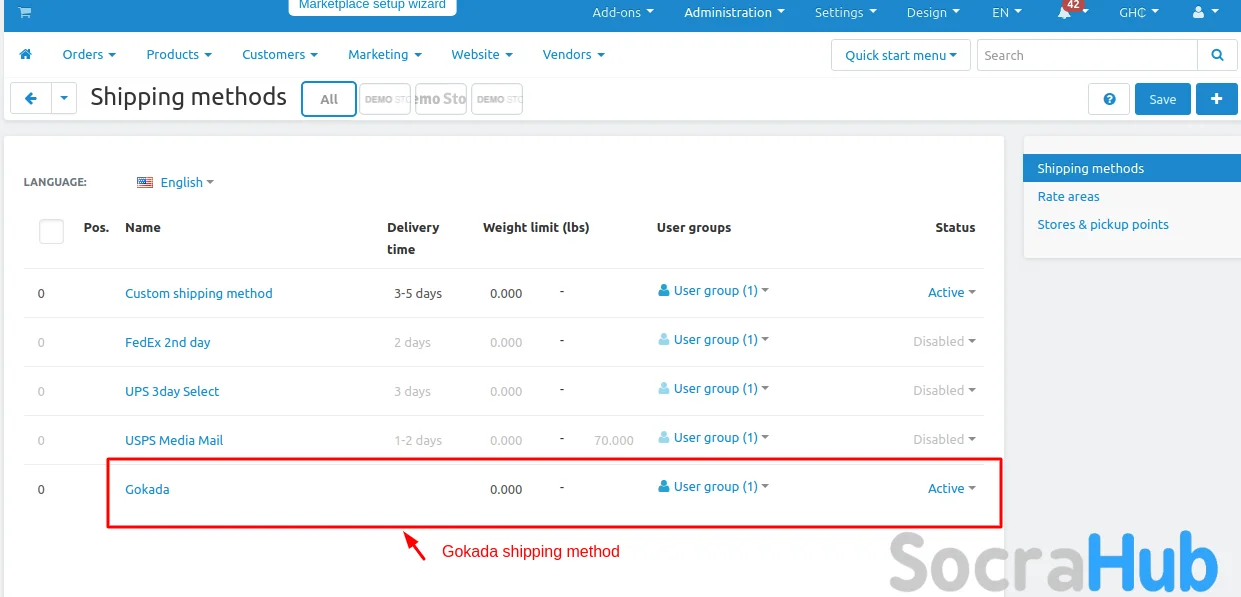Image resolution: width=1241 pixels, height=597 pixels.
Task: Switch to Rate areas section
Action: pos(1068,197)
